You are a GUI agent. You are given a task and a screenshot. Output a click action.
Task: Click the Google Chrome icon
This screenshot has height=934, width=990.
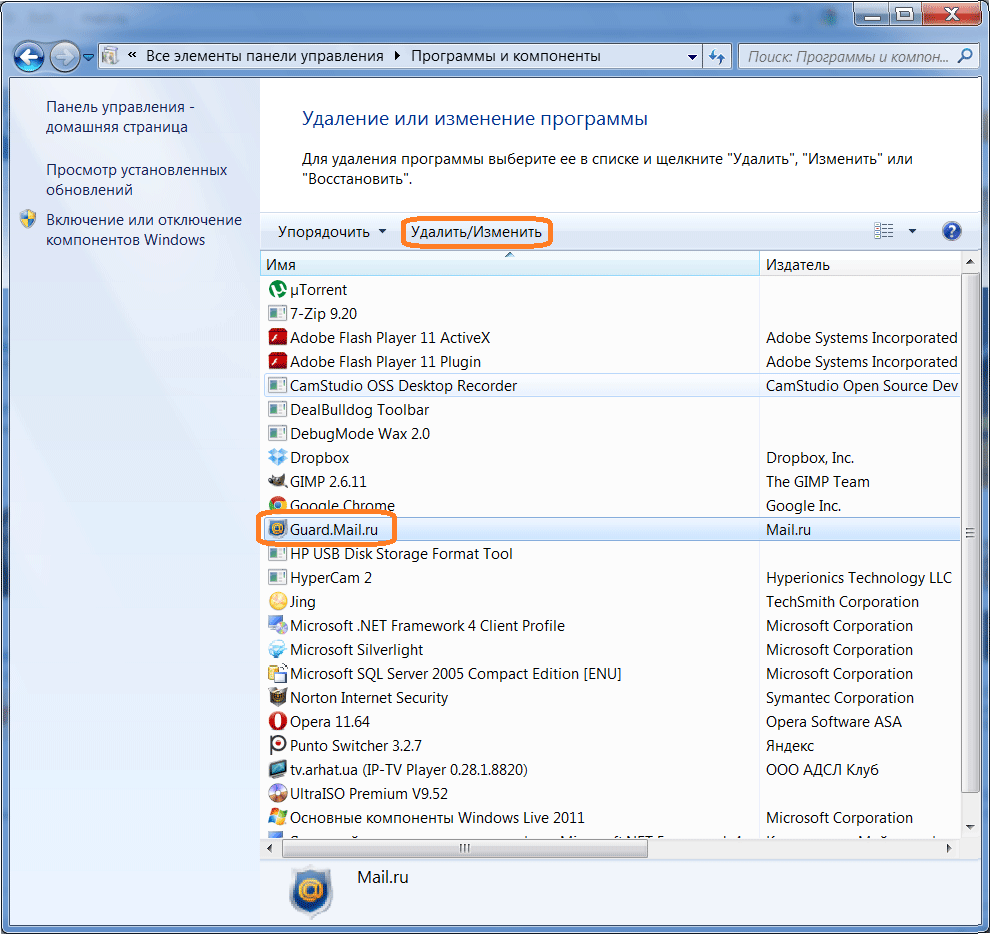(277, 505)
